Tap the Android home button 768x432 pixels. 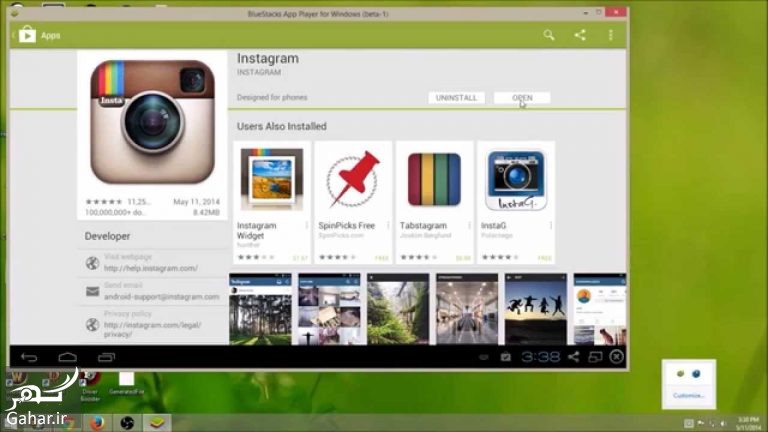[x=68, y=358]
